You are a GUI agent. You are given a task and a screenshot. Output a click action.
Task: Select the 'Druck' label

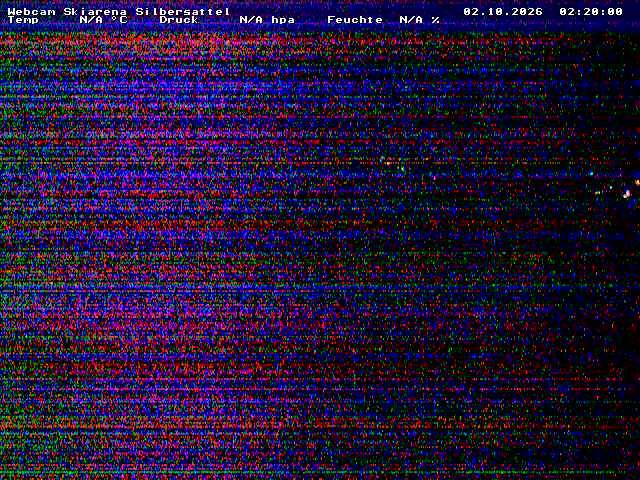(x=179, y=20)
